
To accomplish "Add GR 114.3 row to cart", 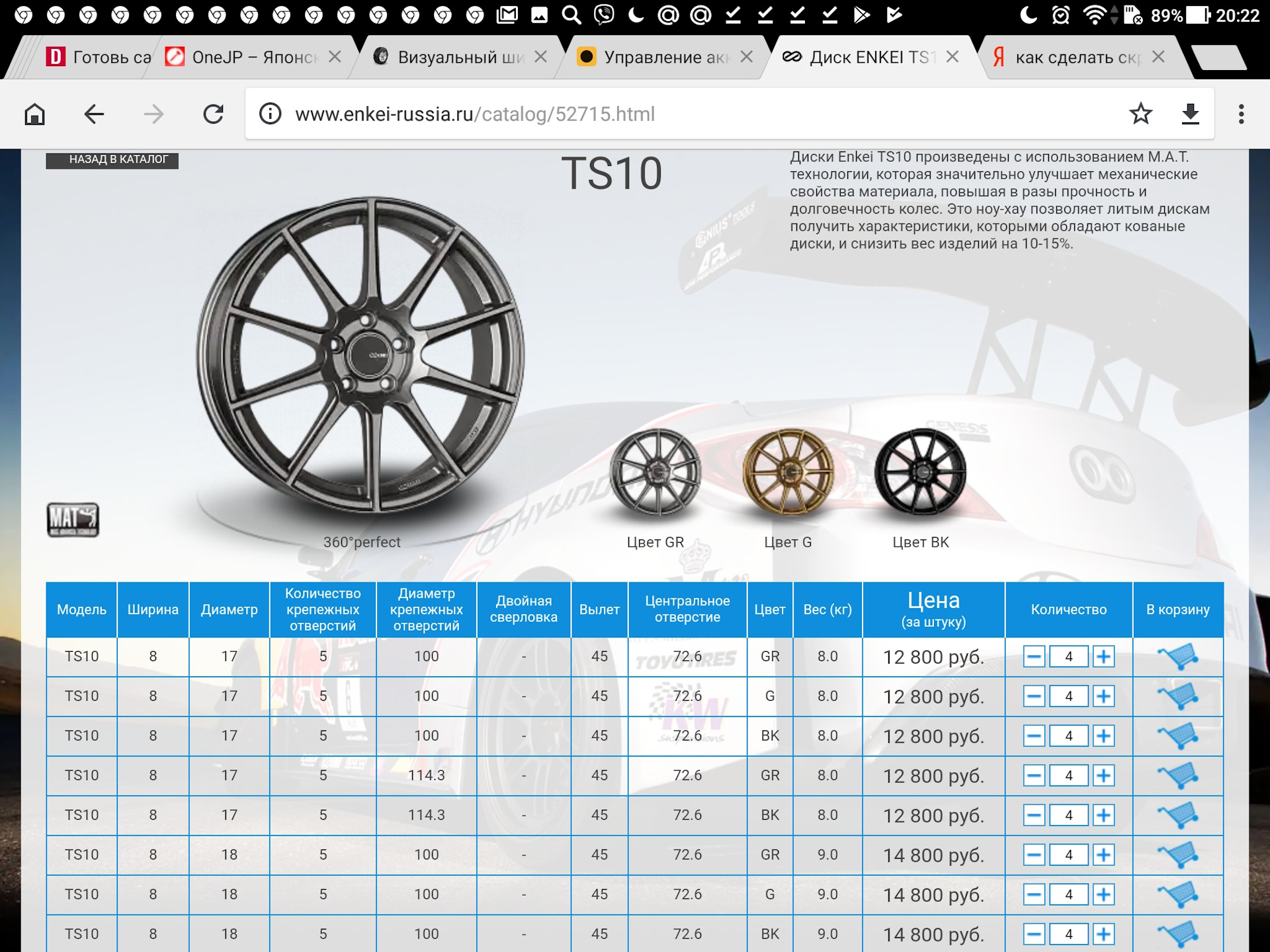I will pyautogui.click(x=1178, y=775).
